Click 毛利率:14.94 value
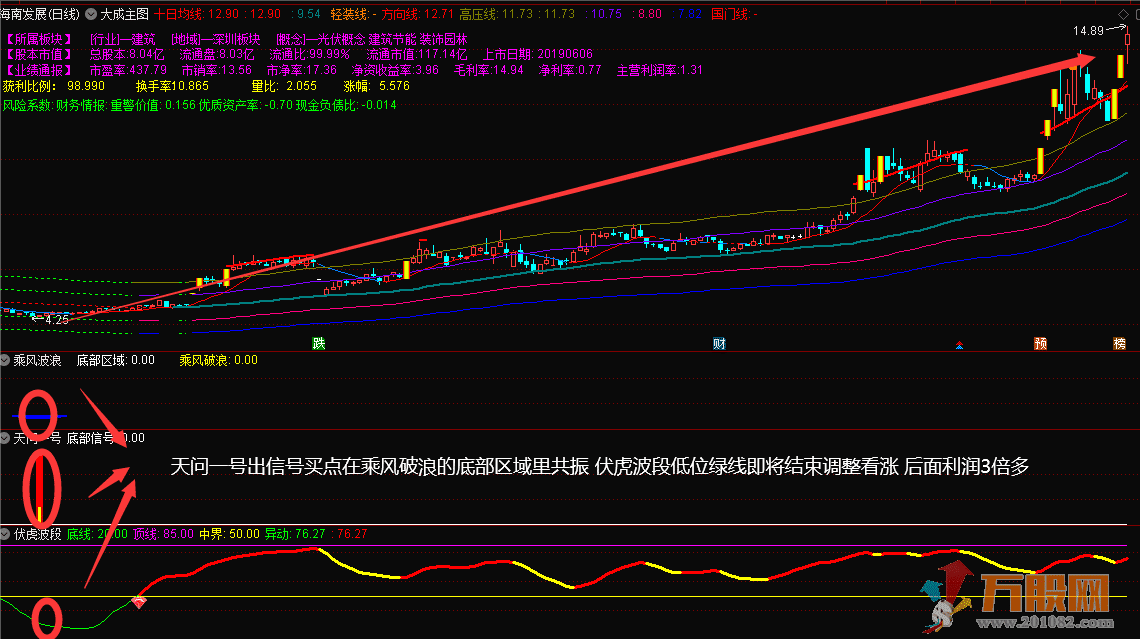 (x=489, y=71)
